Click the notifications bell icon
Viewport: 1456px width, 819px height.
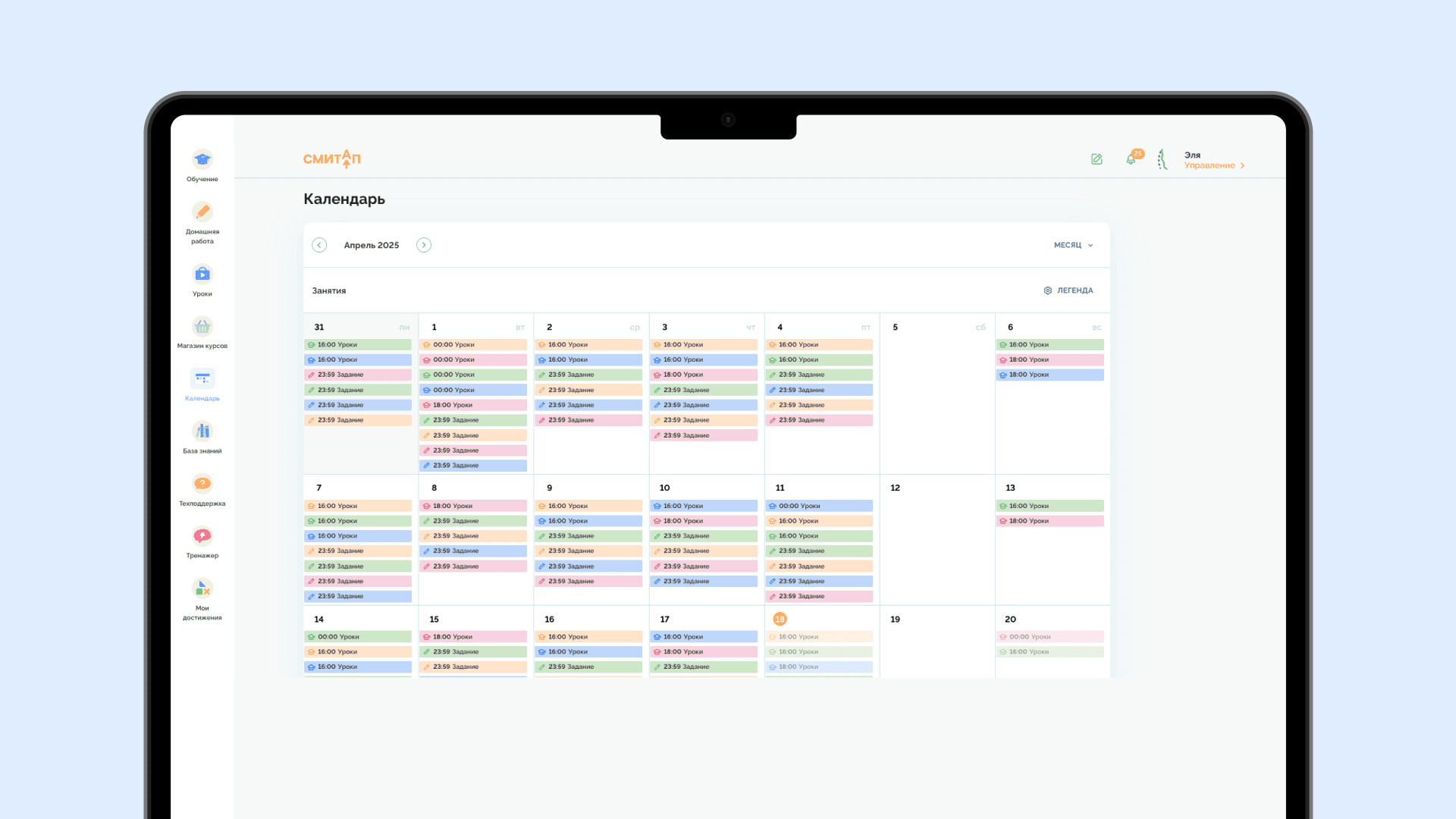click(x=1131, y=159)
